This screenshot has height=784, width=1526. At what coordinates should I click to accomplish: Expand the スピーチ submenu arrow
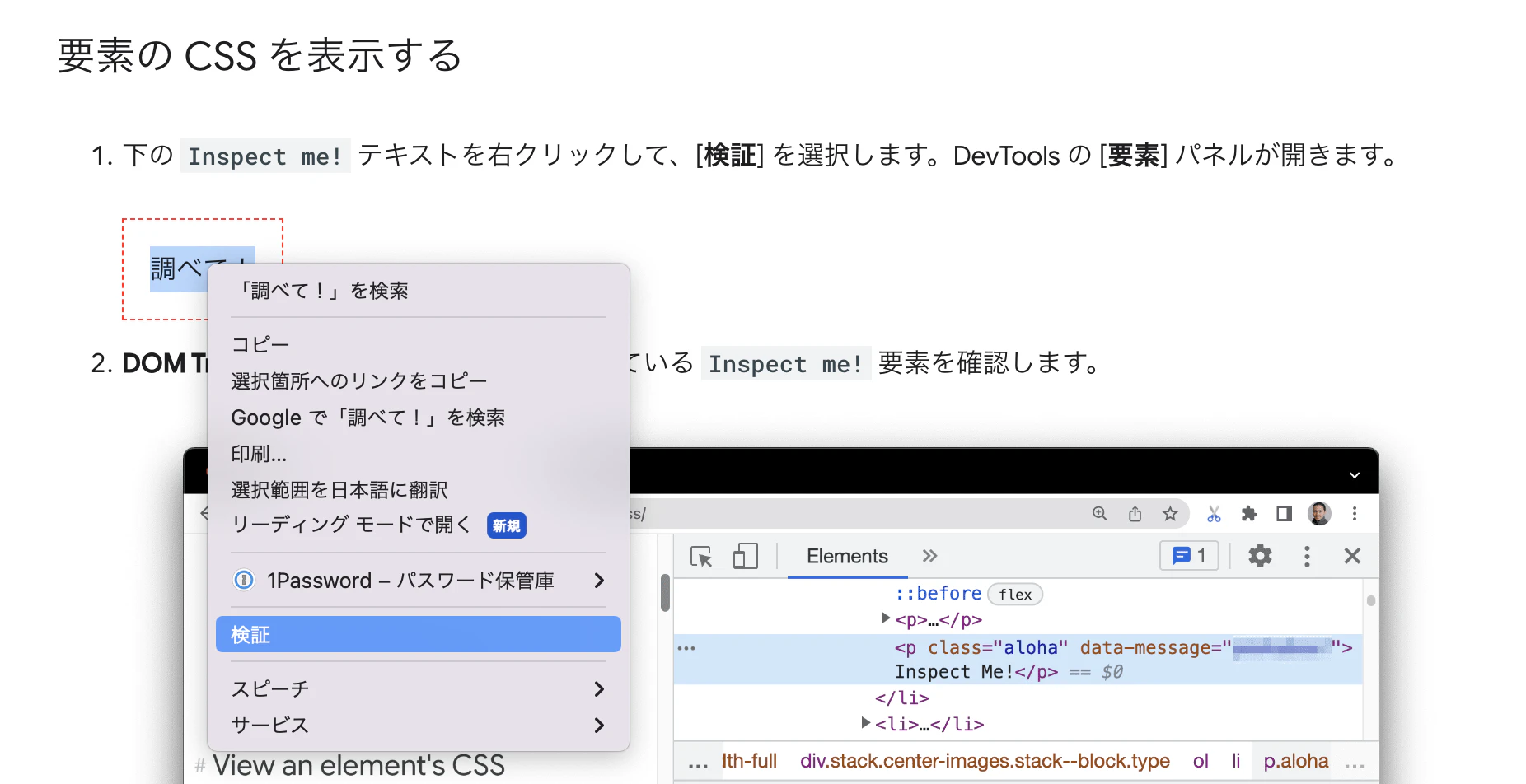click(599, 689)
